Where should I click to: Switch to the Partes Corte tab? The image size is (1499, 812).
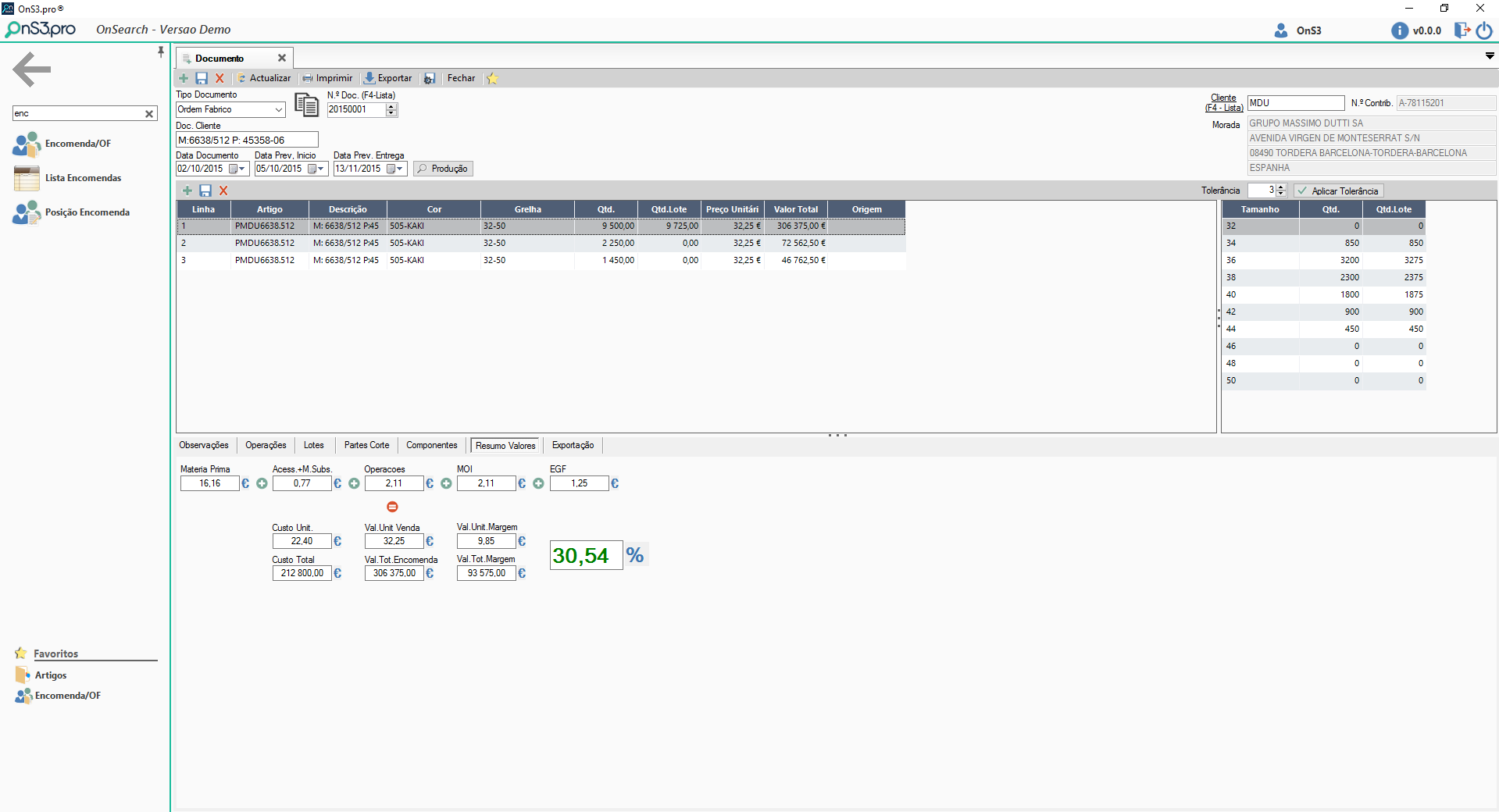(366, 446)
